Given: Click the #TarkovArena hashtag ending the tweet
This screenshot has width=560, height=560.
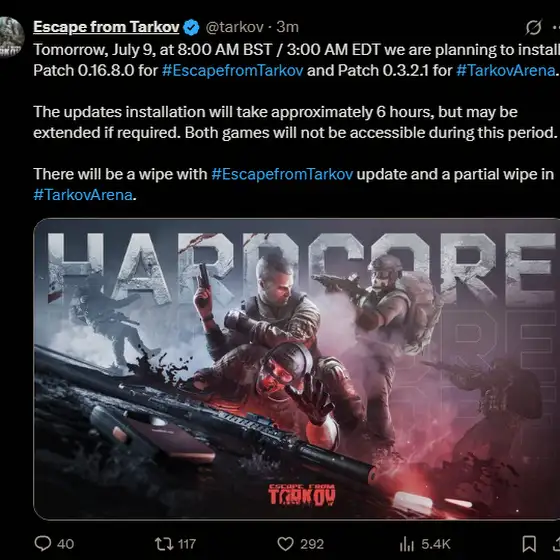Looking at the screenshot, I should tap(83, 195).
